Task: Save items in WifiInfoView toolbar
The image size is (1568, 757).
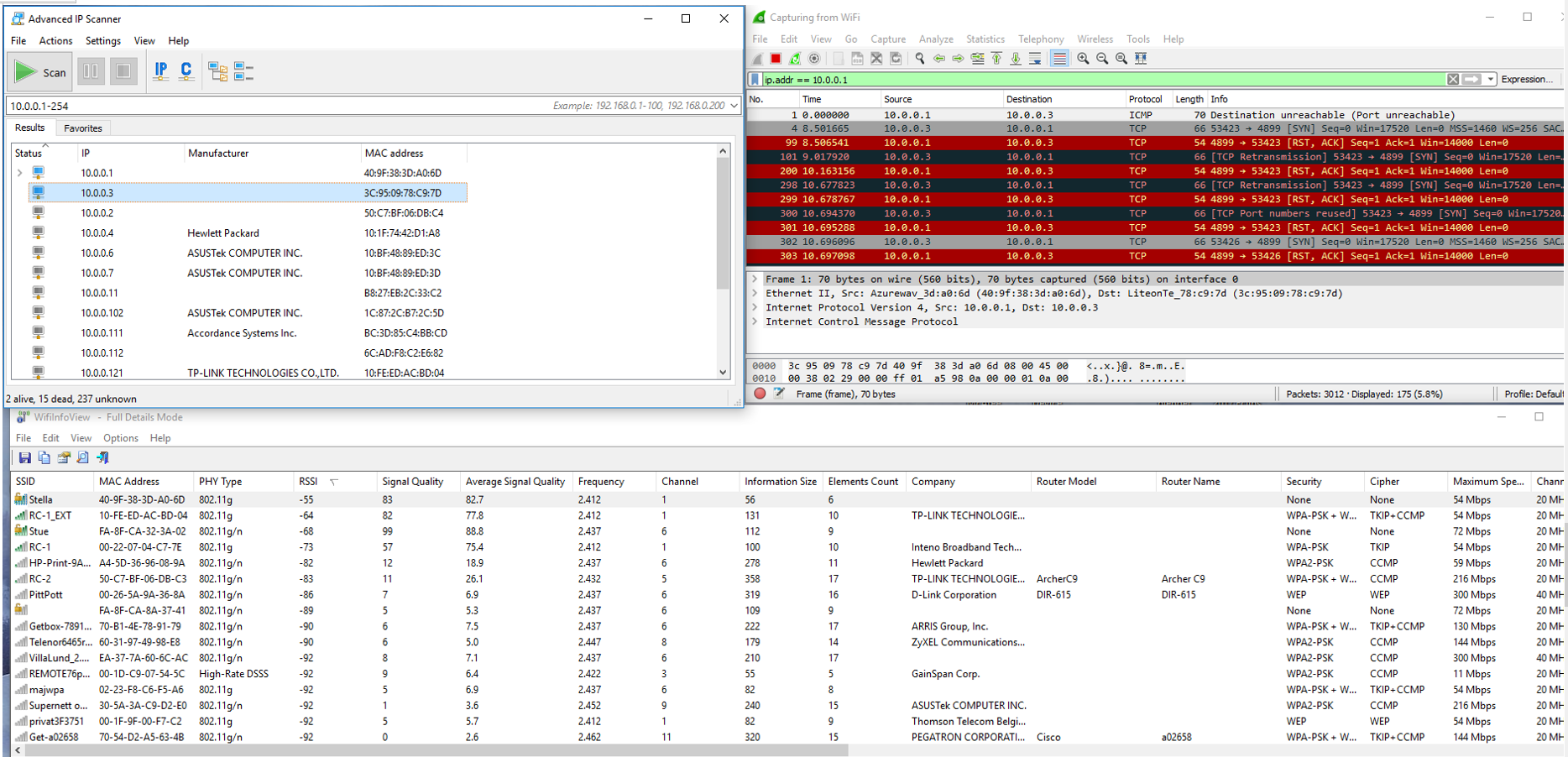Action: pyautogui.click(x=24, y=458)
